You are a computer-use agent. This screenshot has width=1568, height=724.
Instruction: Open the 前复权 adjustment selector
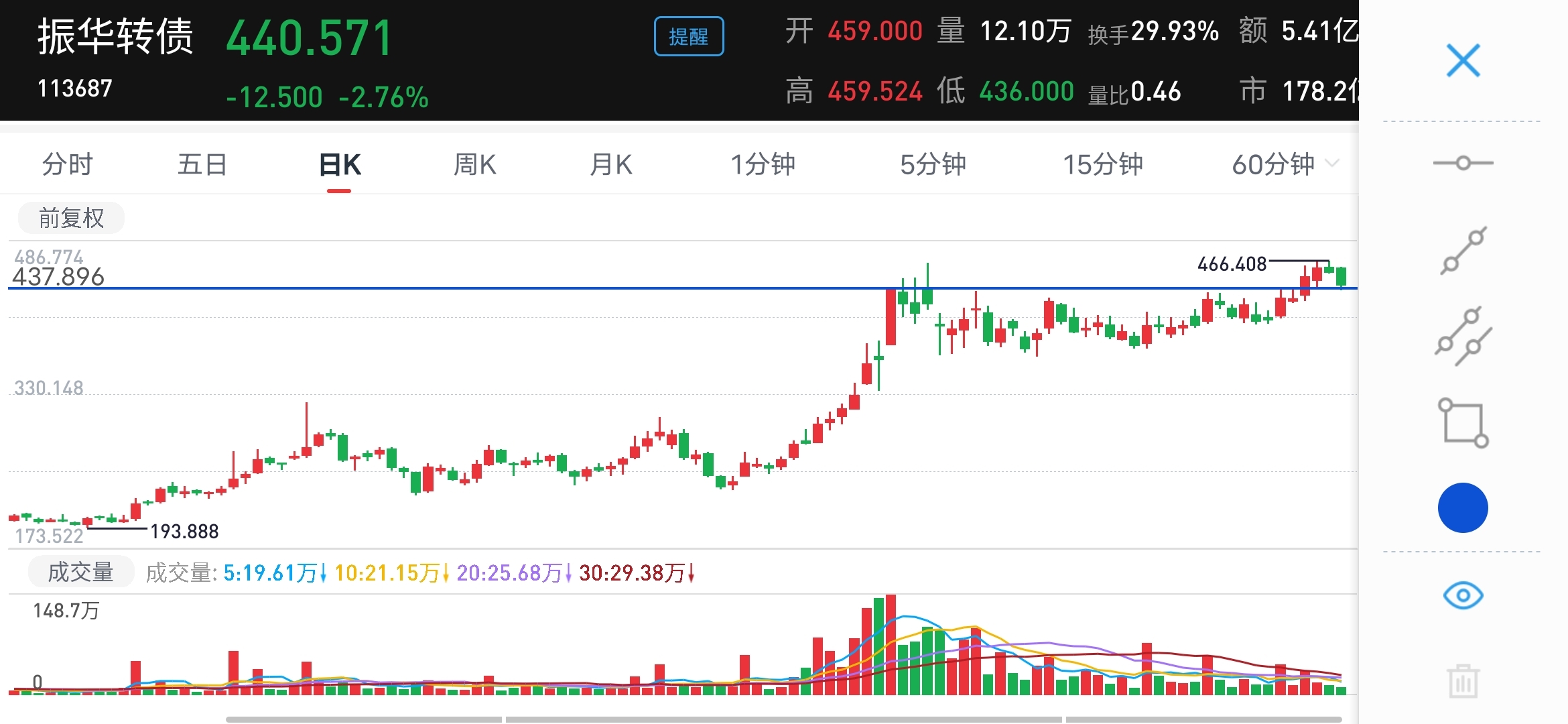pos(71,218)
